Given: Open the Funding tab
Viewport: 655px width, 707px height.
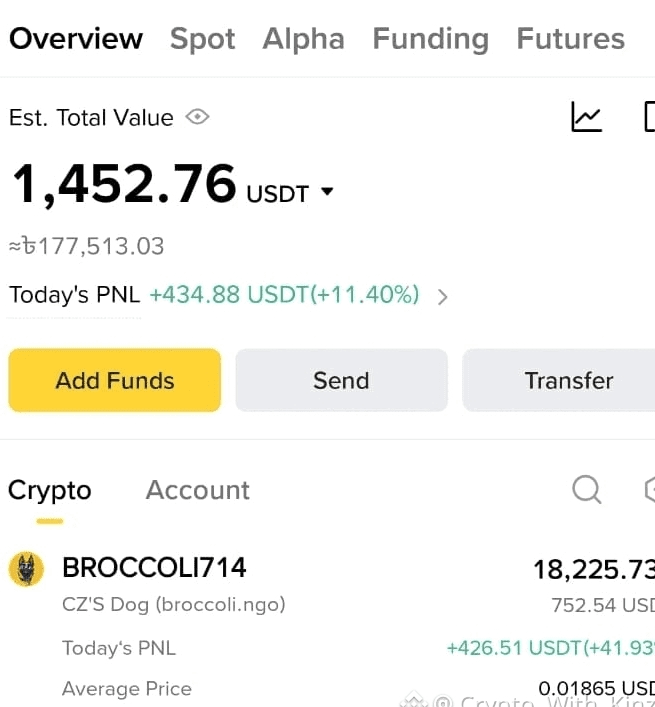Looking at the screenshot, I should coord(431,39).
